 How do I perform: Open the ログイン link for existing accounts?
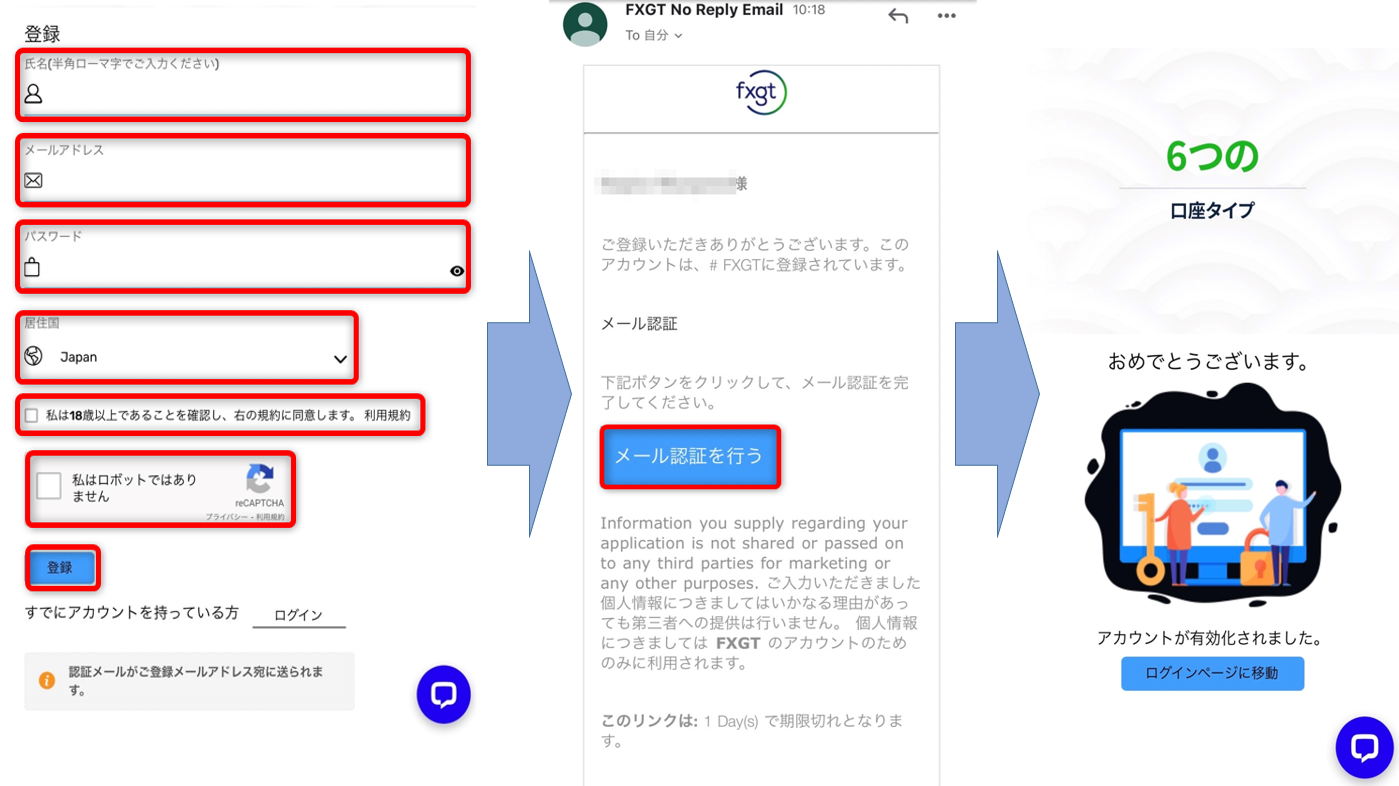[298, 615]
